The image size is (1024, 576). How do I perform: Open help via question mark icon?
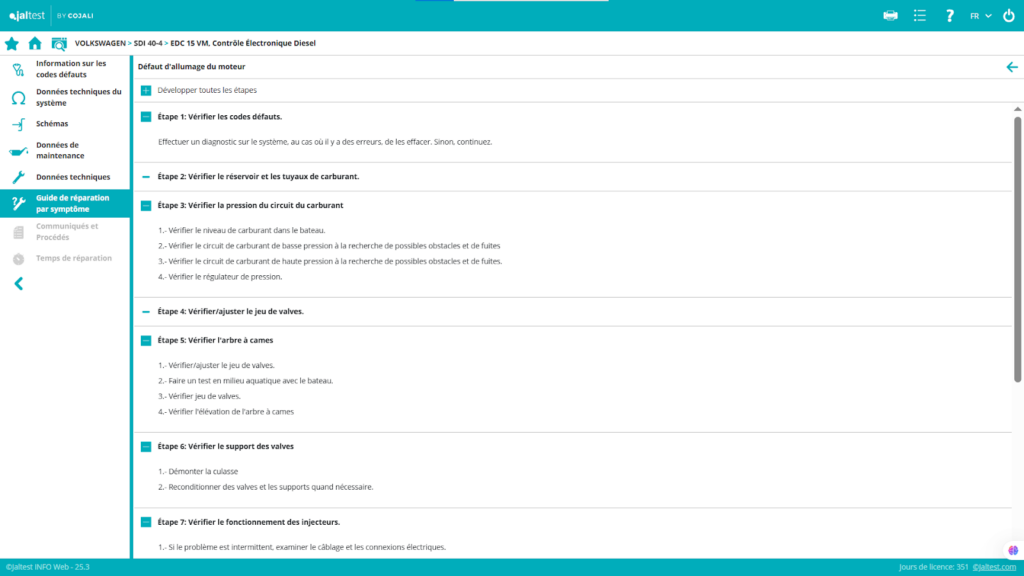[950, 16]
